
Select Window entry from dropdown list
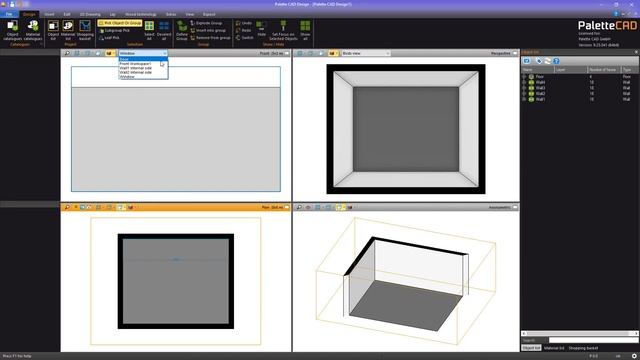click(x=143, y=77)
